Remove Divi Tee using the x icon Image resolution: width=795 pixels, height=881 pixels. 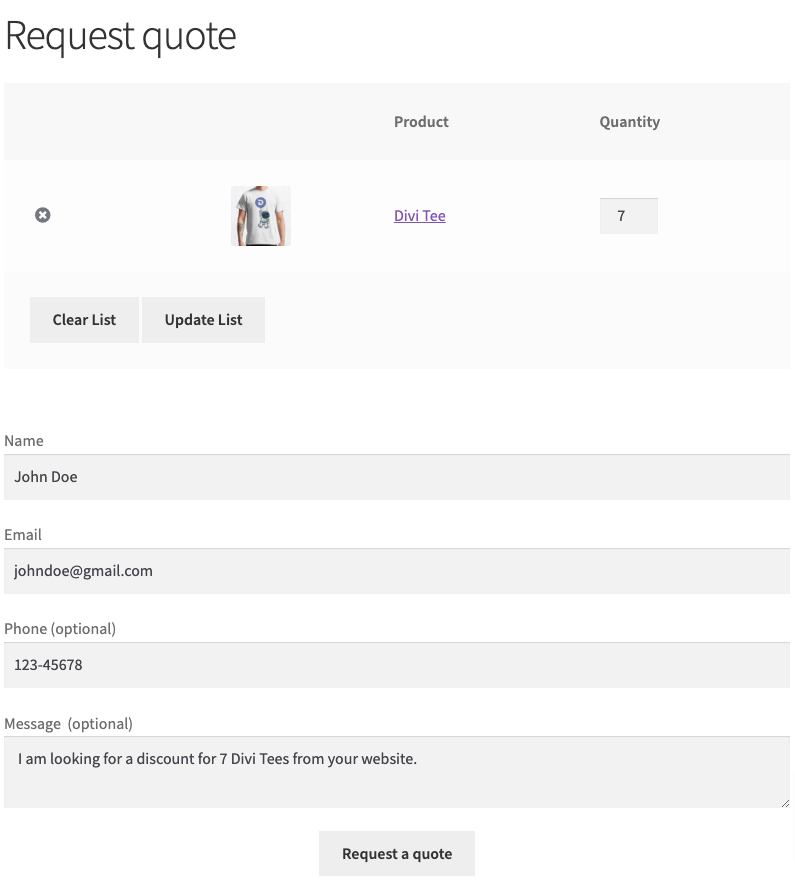pyautogui.click(x=43, y=215)
